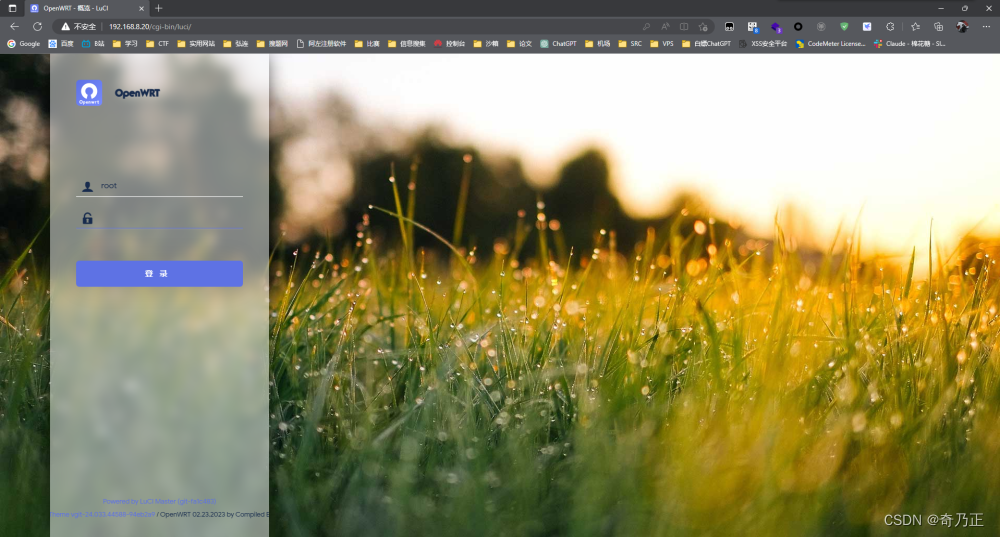Image resolution: width=1000 pixels, height=537 pixels.
Task: Click the 不安全 site security warning
Action: pos(78,27)
